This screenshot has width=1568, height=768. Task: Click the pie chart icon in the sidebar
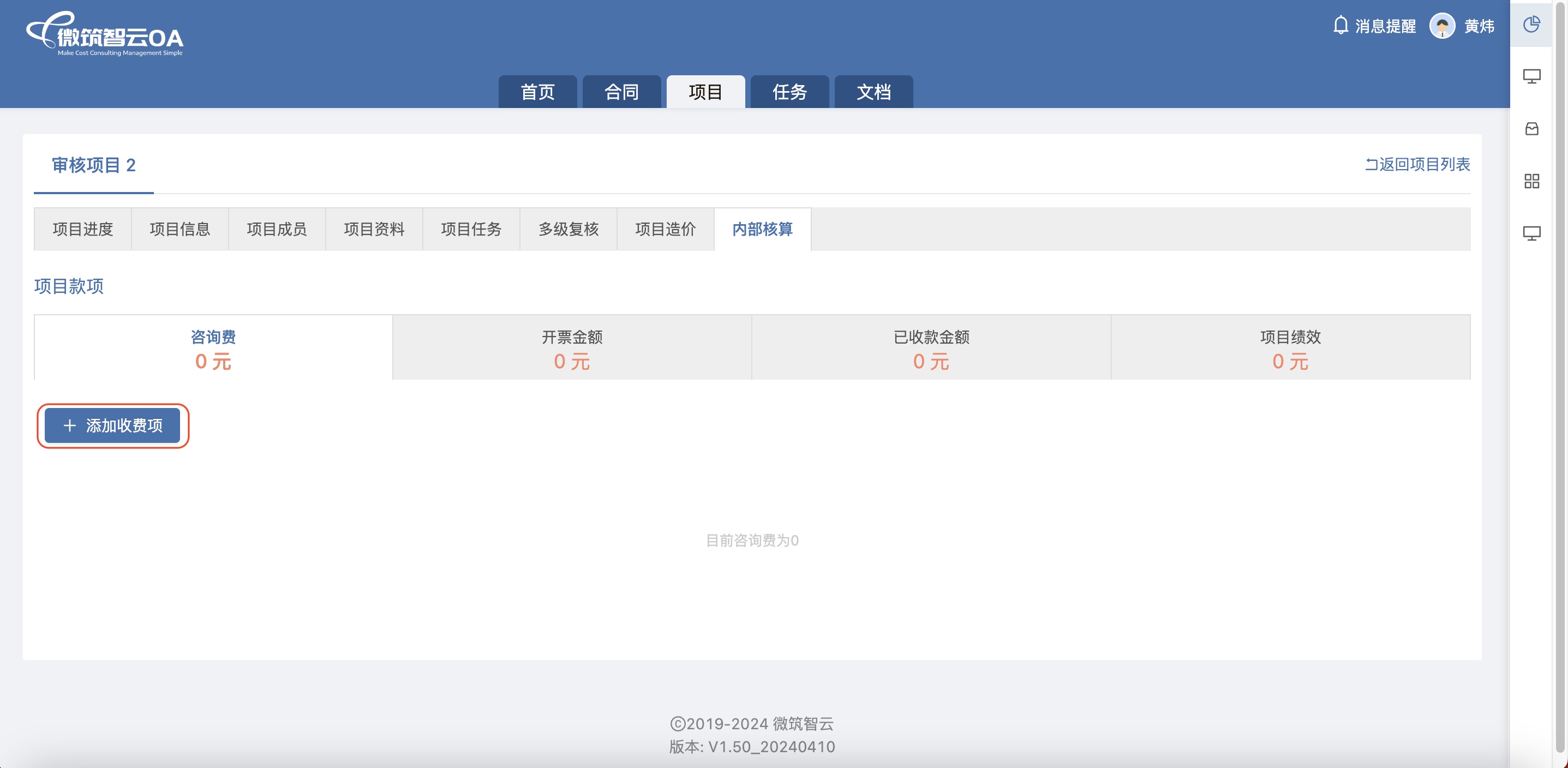click(1531, 25)
